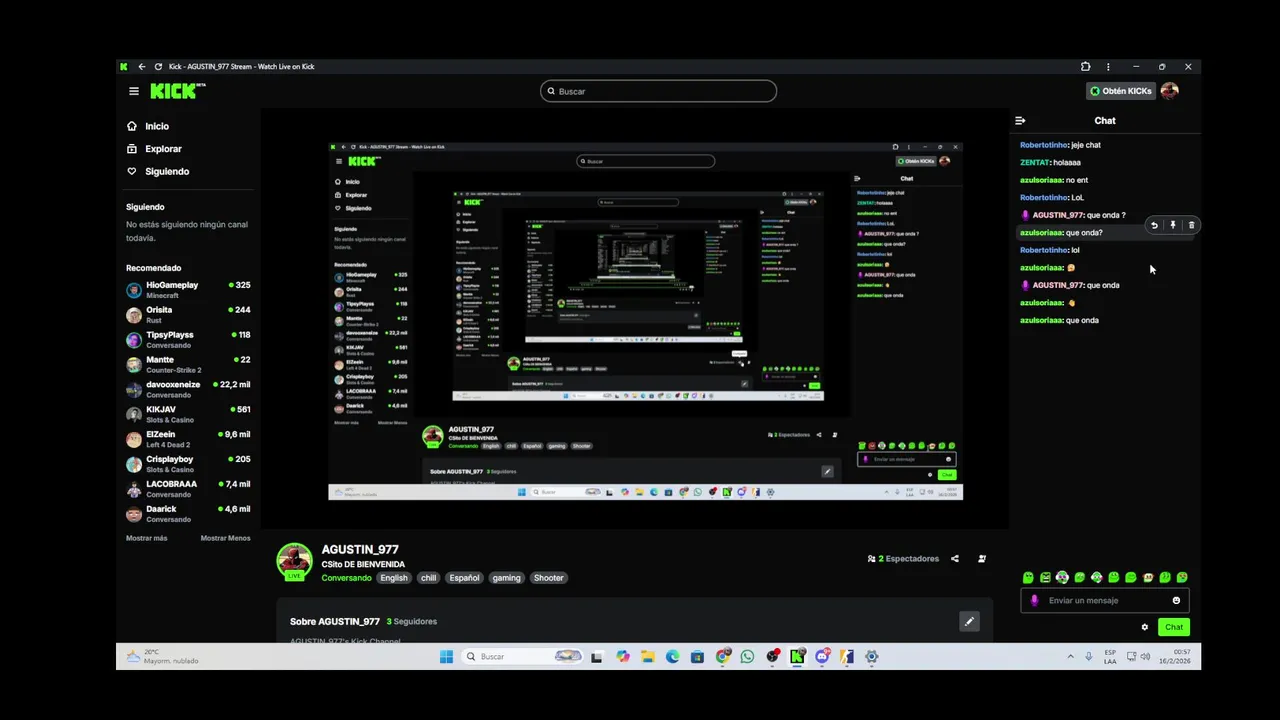Expand the list with Mostrar más
The image size is (1280, 720).
(x=147, y=538)
